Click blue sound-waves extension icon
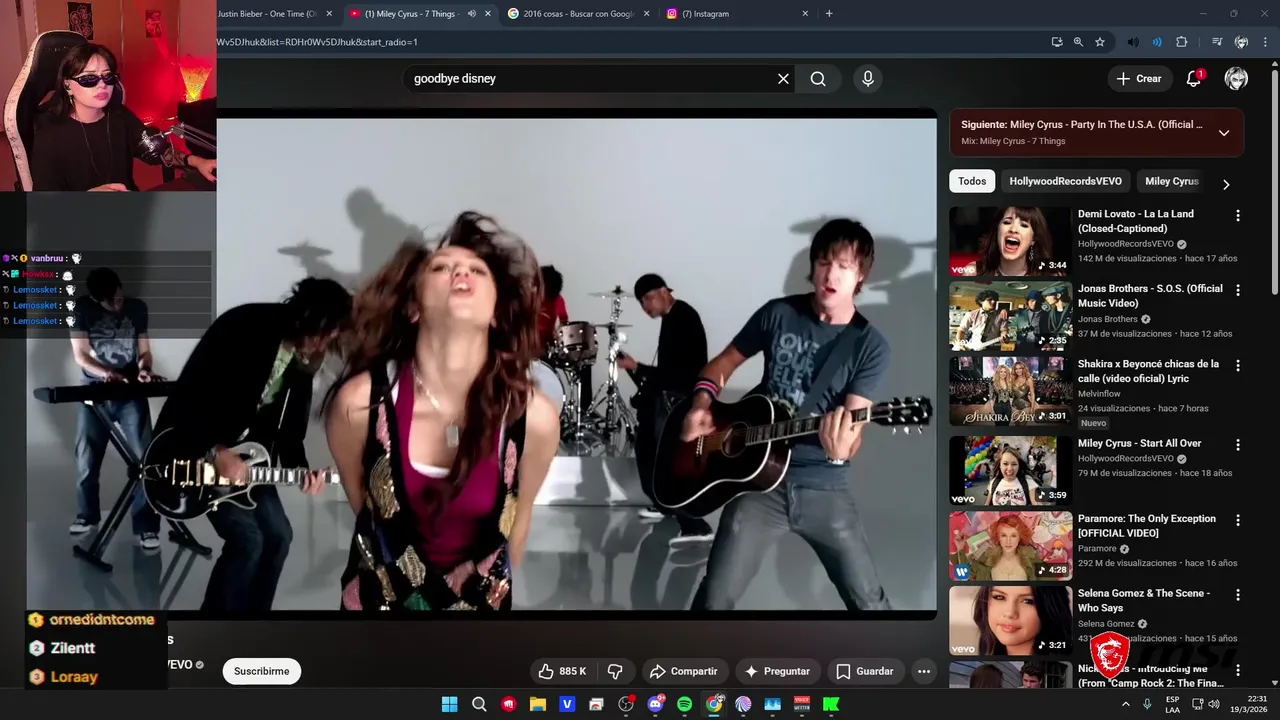This screenshot has height=720, width=1280. [x=1157, y=42]
